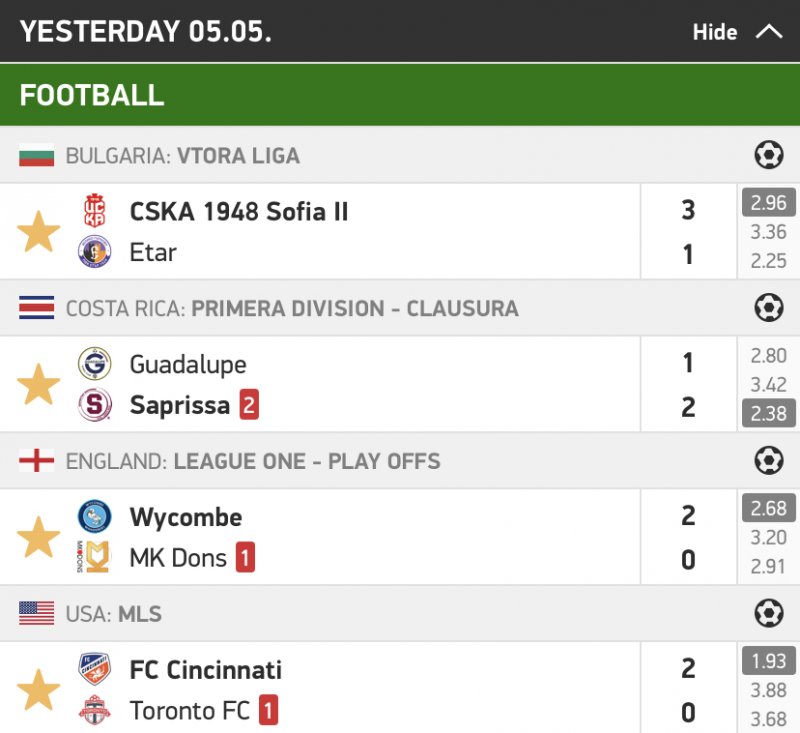Click the Wycombe club badge
Viewport: 800px width, 733px height.
pos(95,517)
